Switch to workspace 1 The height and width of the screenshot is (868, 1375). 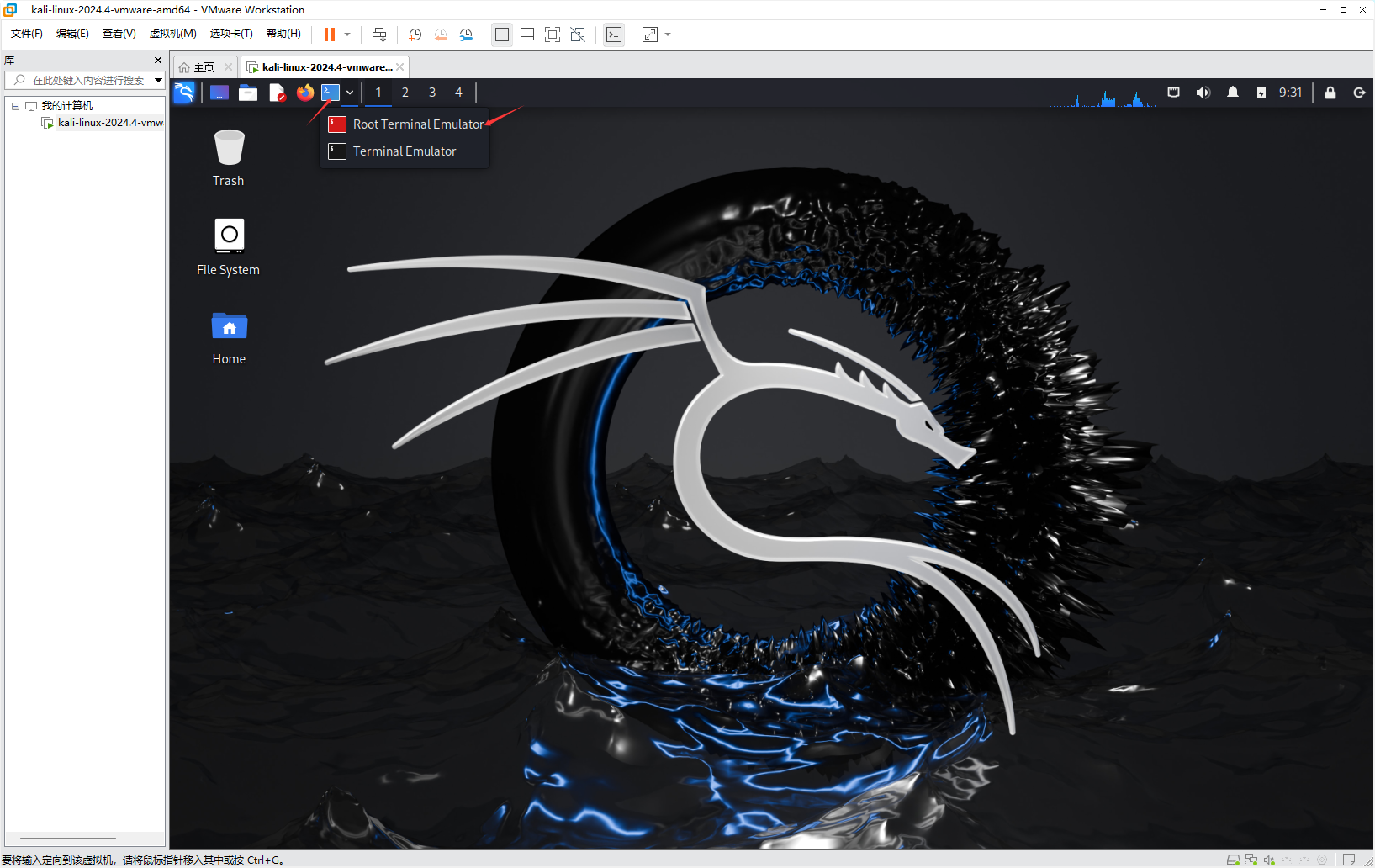coord(378,93)
